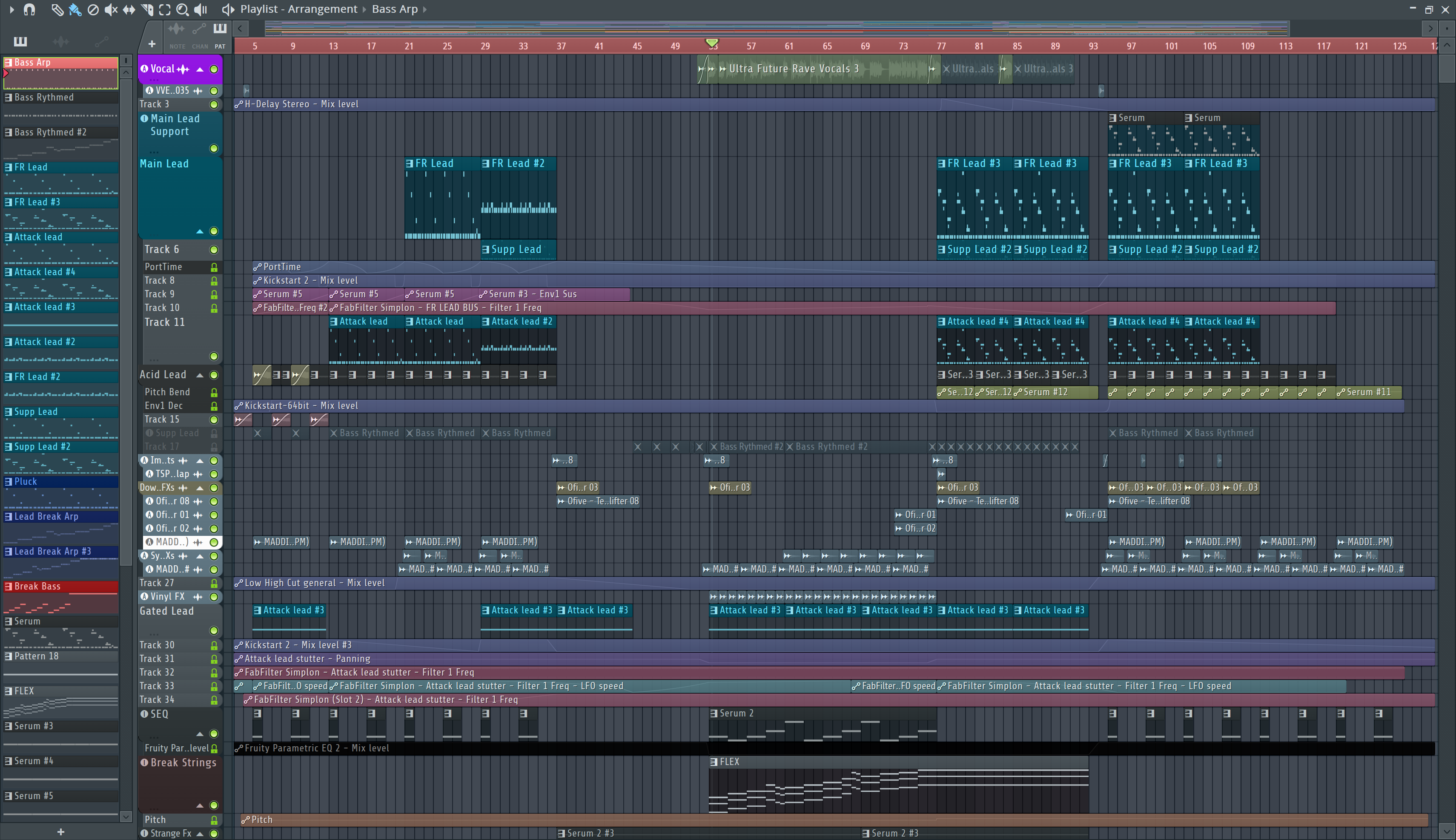Collapse the Main Lead group arrow
The image size is (1456, 840).
point(200,231)
